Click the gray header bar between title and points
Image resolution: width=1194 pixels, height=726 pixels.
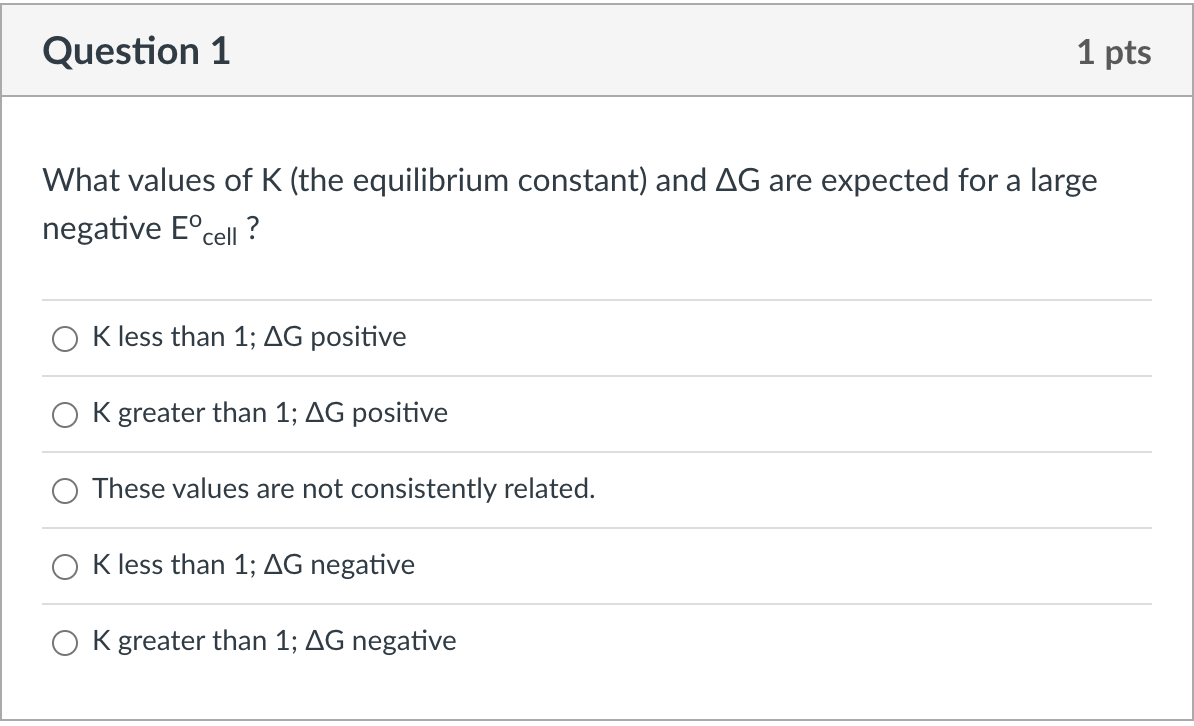(x=653, y=51)
